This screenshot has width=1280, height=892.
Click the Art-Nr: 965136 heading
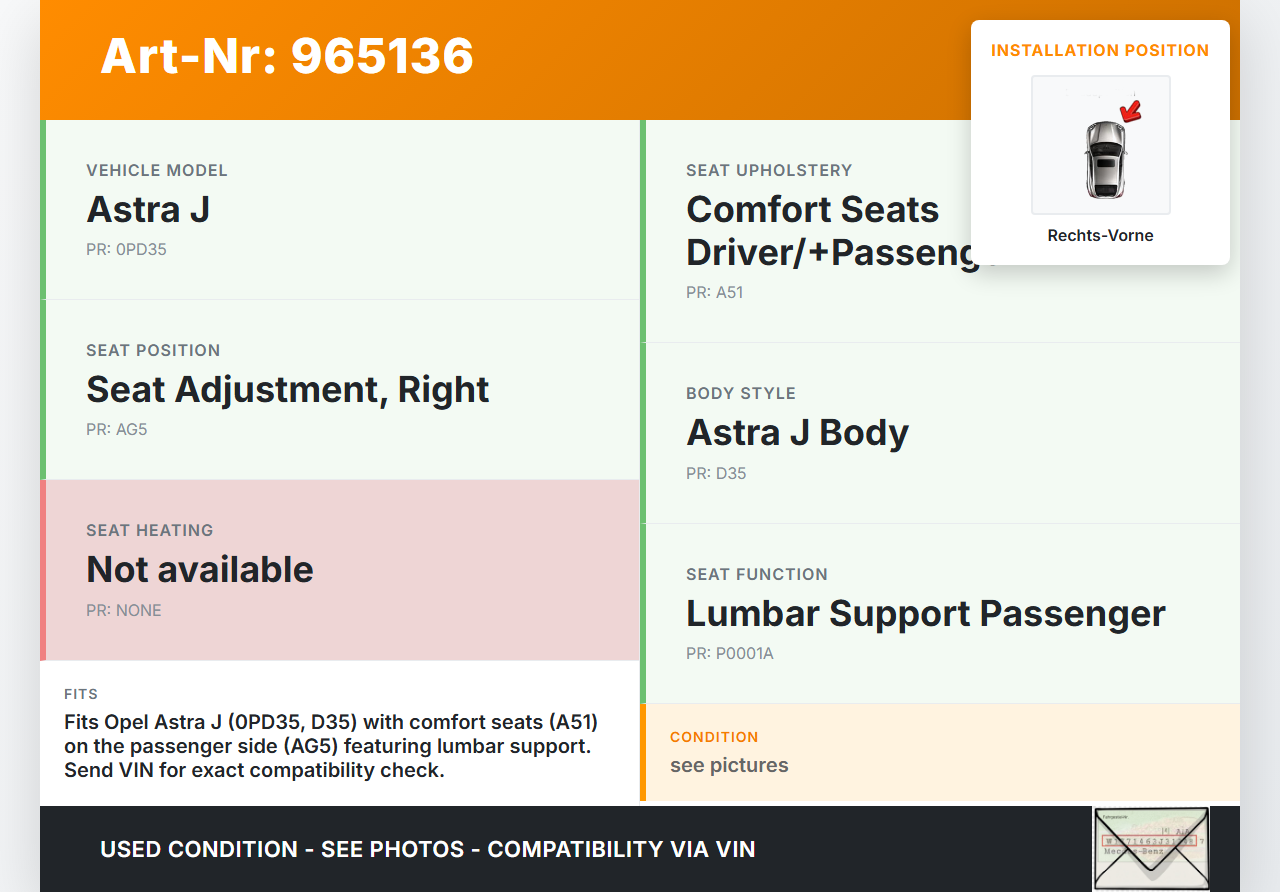click(287, 56)
